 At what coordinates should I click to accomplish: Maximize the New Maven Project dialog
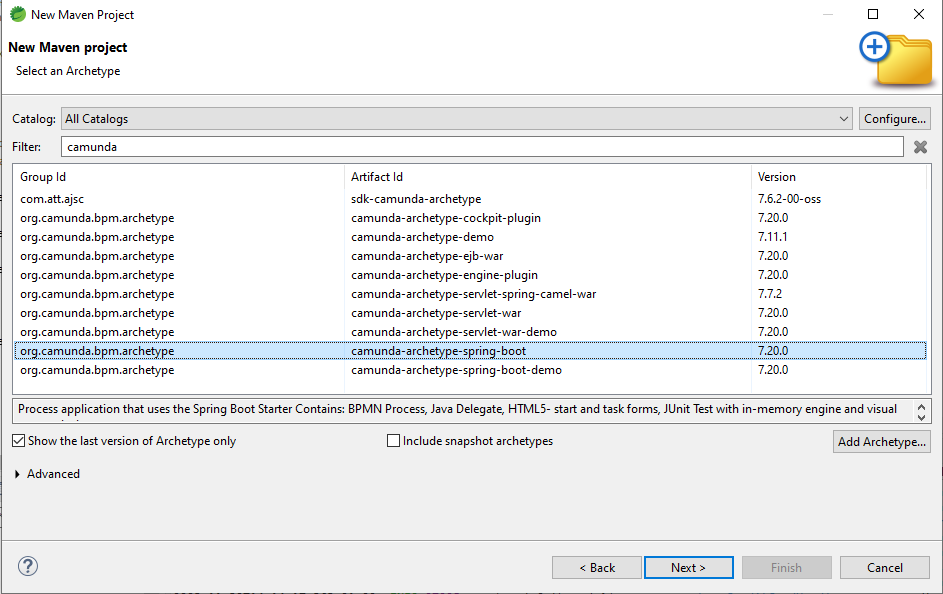point(873,14)
